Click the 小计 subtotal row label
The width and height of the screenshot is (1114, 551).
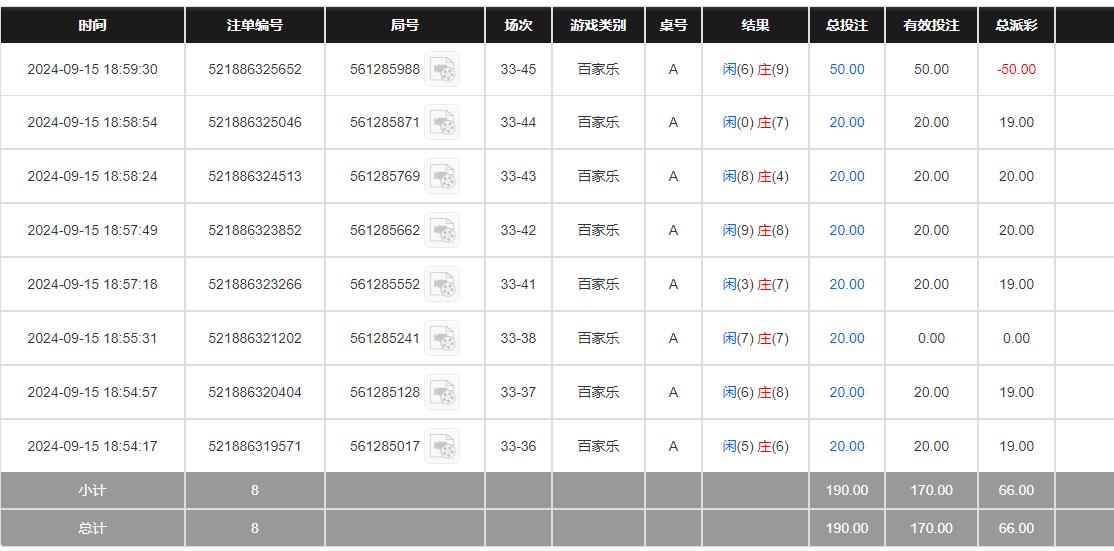click(x=92, y=490)
